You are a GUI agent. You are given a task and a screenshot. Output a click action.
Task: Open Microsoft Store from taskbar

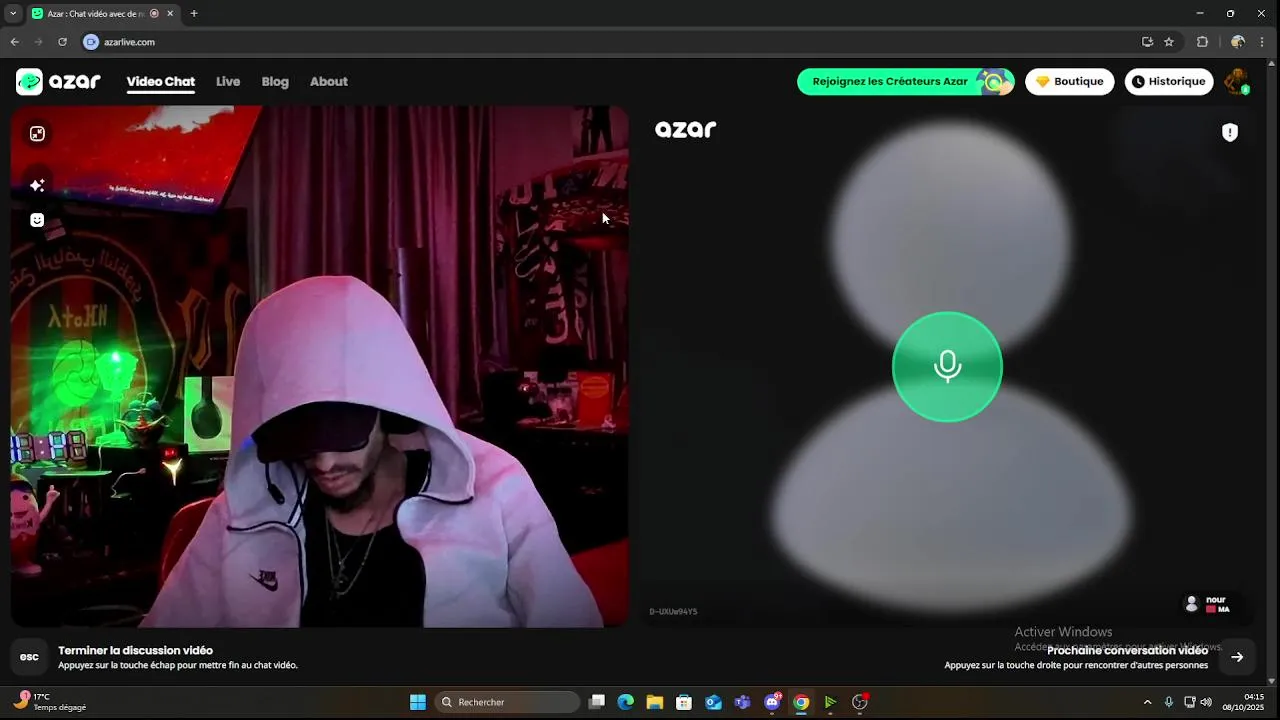coord(684,702)
